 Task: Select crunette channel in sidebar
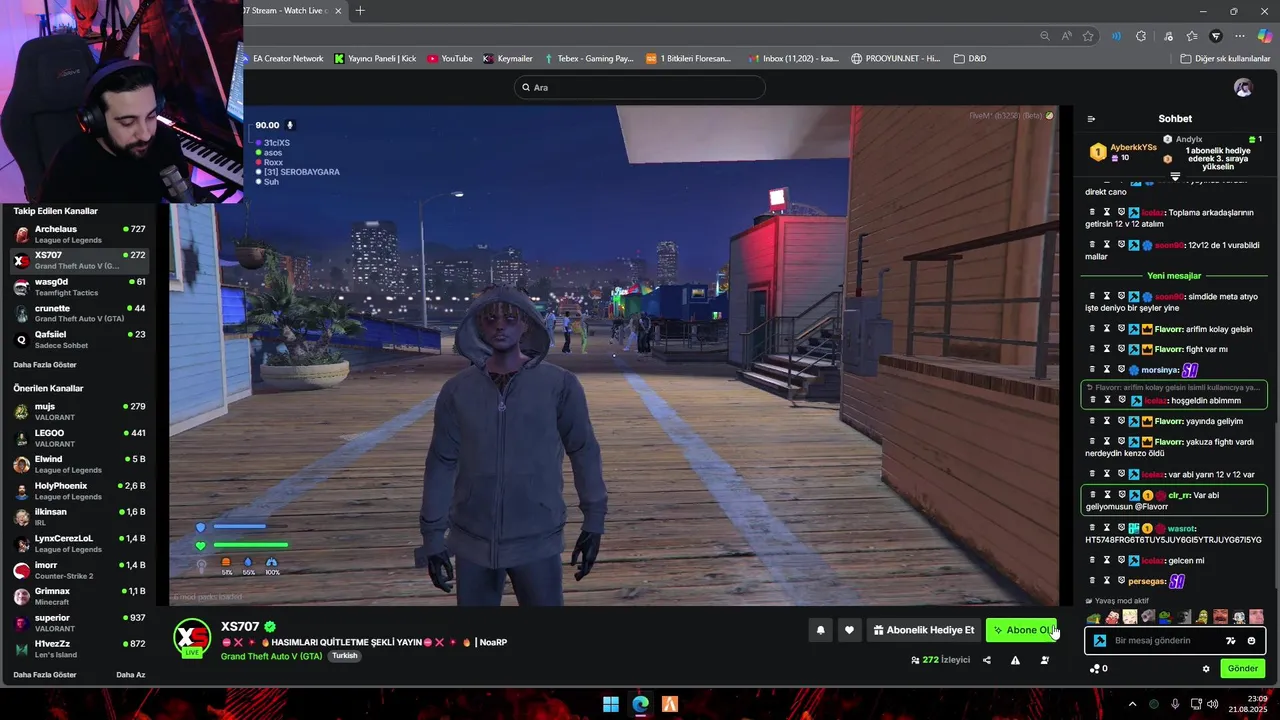pyautogui.click(x=78, y=314)
